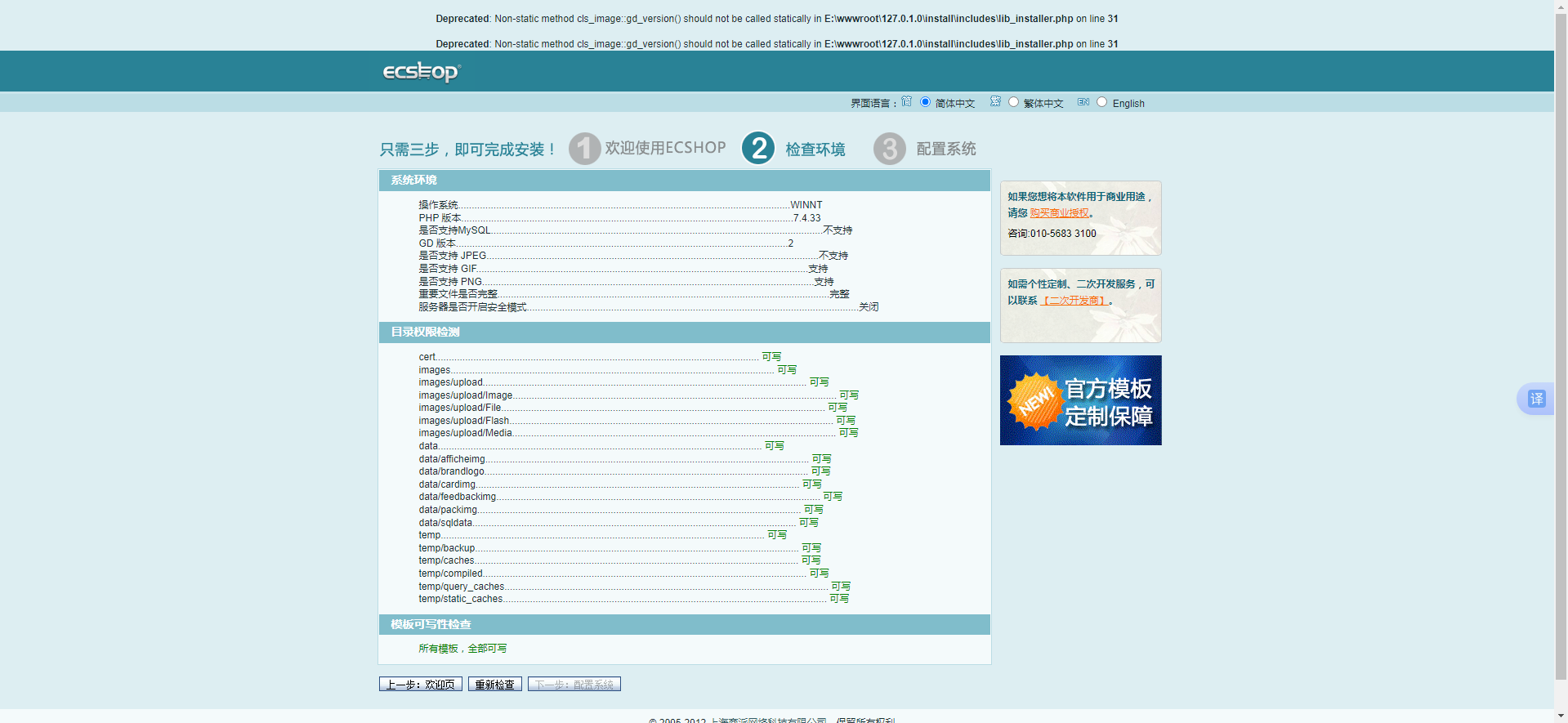Click 重新检查 recheck button
The width and height of the screenshot is (1568, 723).
[x=495, y=684]
